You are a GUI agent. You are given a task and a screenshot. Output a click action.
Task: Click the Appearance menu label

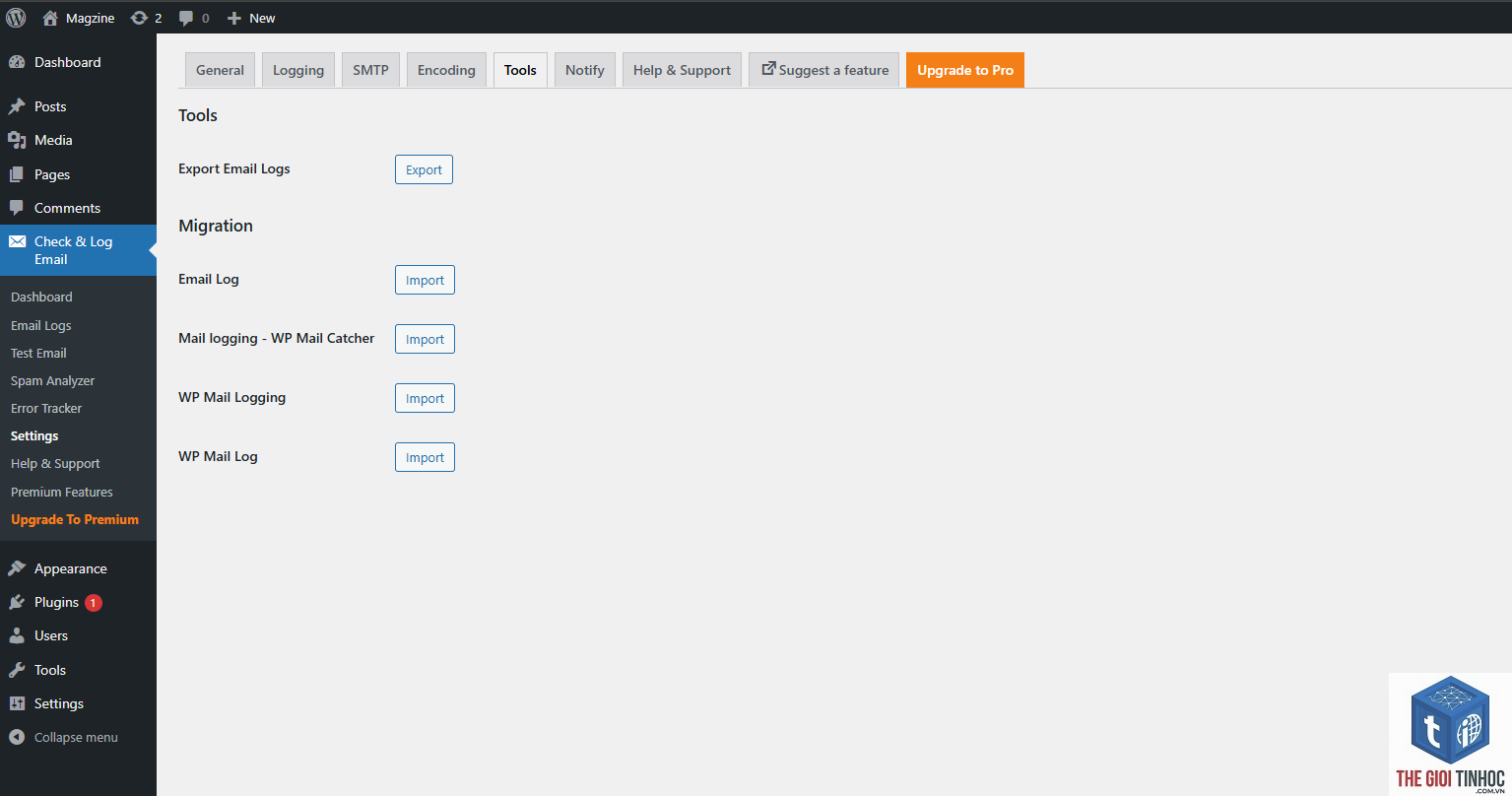point(71,568)
